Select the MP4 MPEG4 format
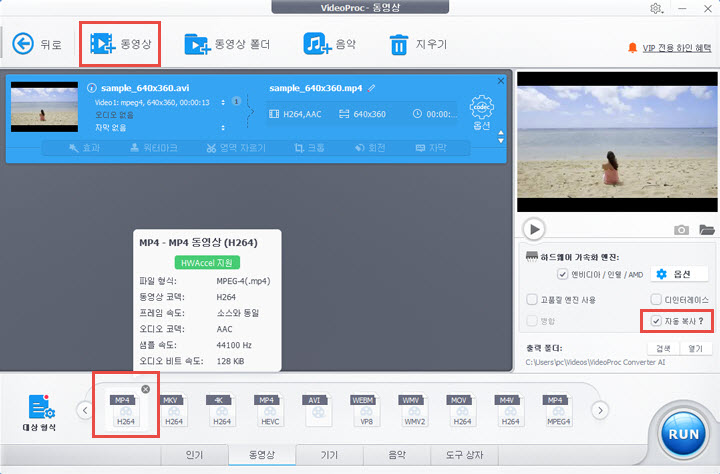 click(558, 410)
